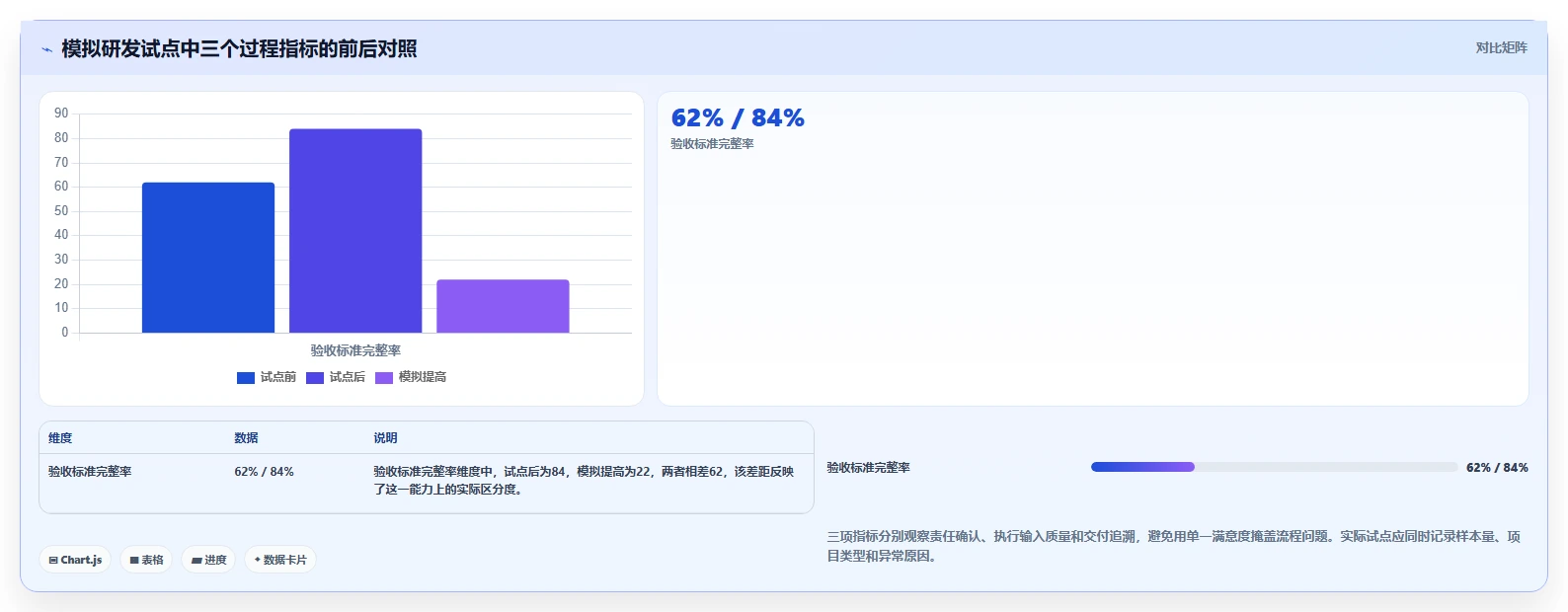Click the 验收标准完整率 caption under card value
Viewport: 1568px width, 612px height.
pos(712,144)
